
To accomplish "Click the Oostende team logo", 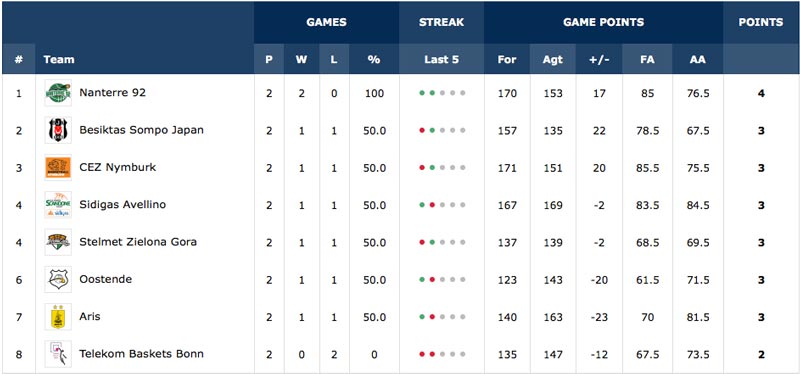I will coord(58,279).
